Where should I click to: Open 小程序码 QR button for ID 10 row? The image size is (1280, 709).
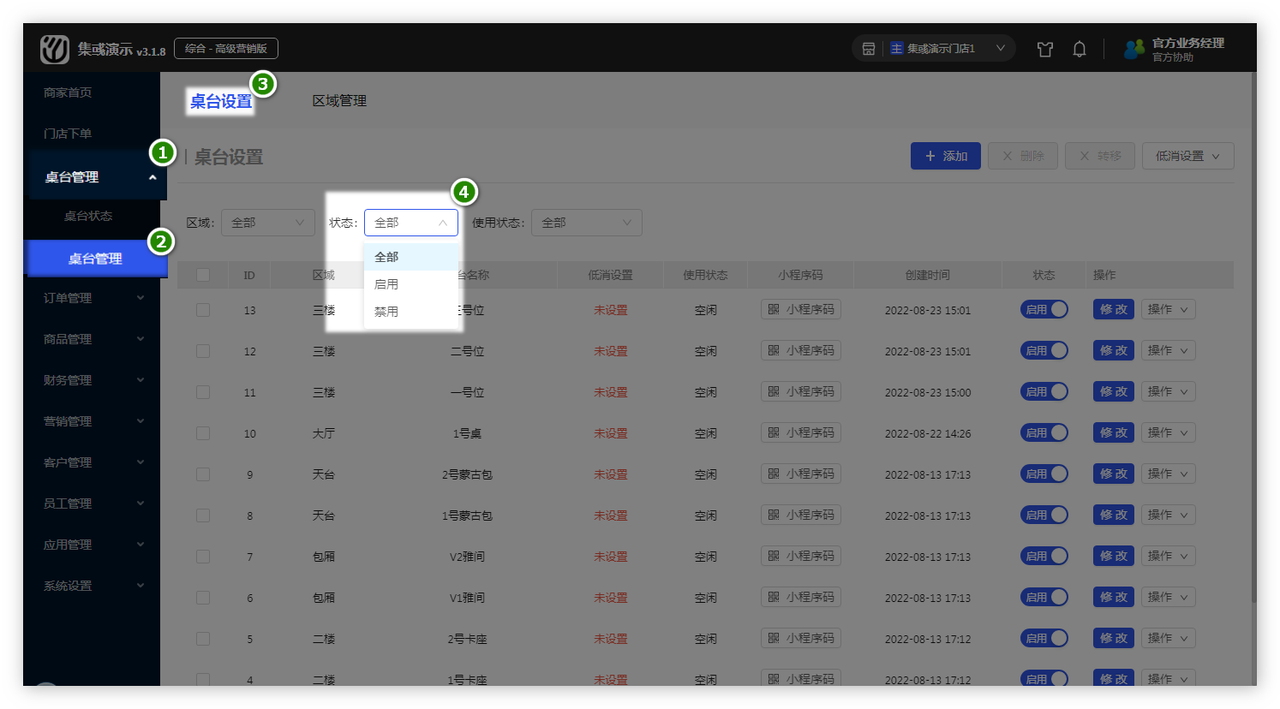[x=800, y=433]
